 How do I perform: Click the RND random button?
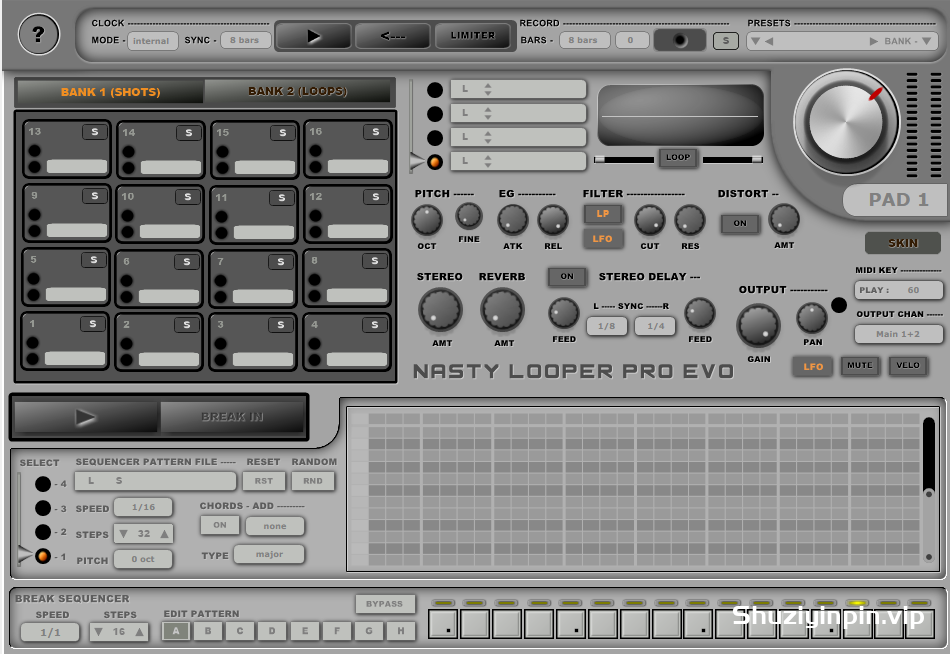tap(313, 481)
